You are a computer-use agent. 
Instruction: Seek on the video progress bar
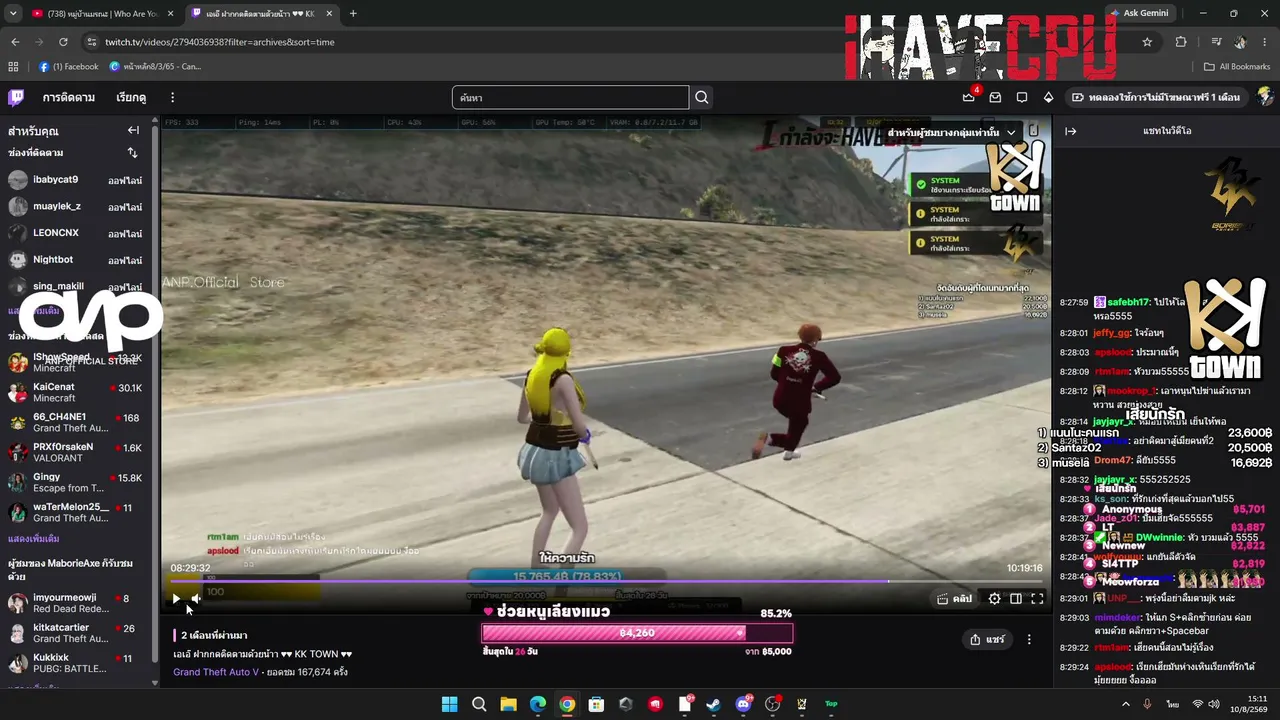pyautogui.click(x=605, y=581)
